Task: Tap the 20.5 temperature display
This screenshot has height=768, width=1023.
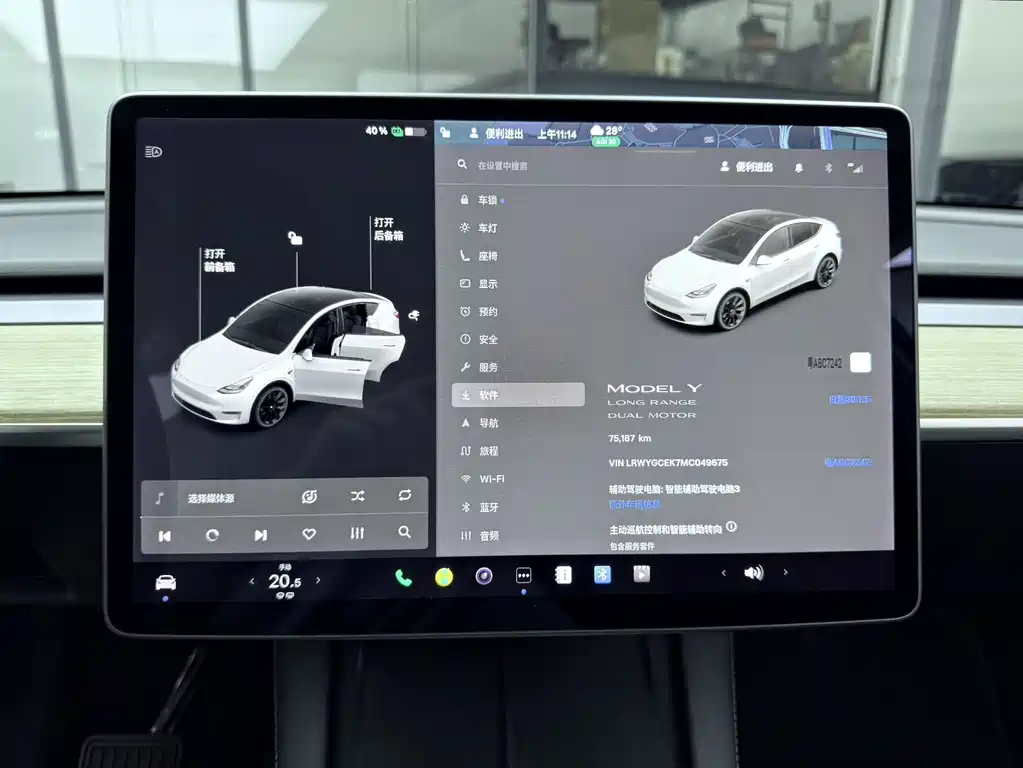Action: coord(284,581)
